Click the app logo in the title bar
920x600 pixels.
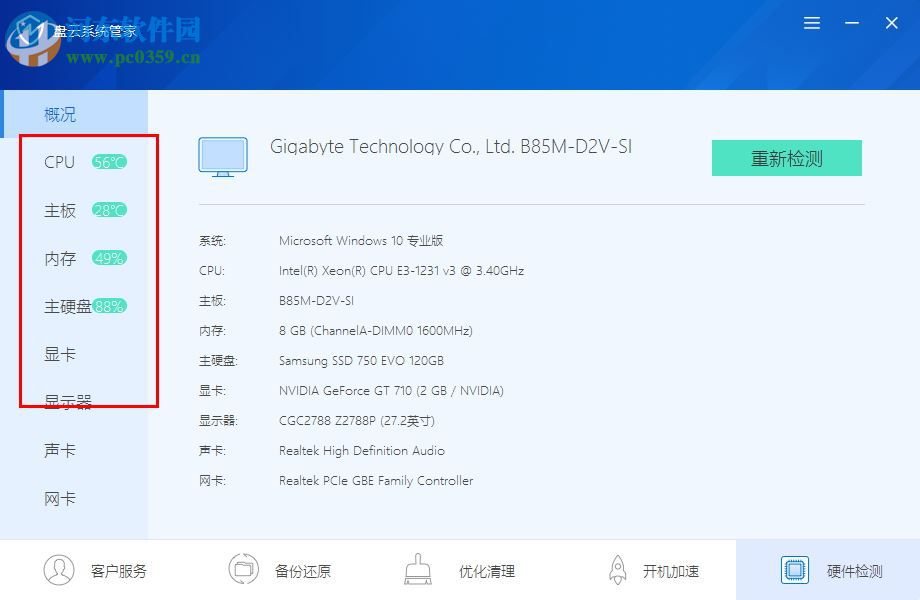pos(33,40)
